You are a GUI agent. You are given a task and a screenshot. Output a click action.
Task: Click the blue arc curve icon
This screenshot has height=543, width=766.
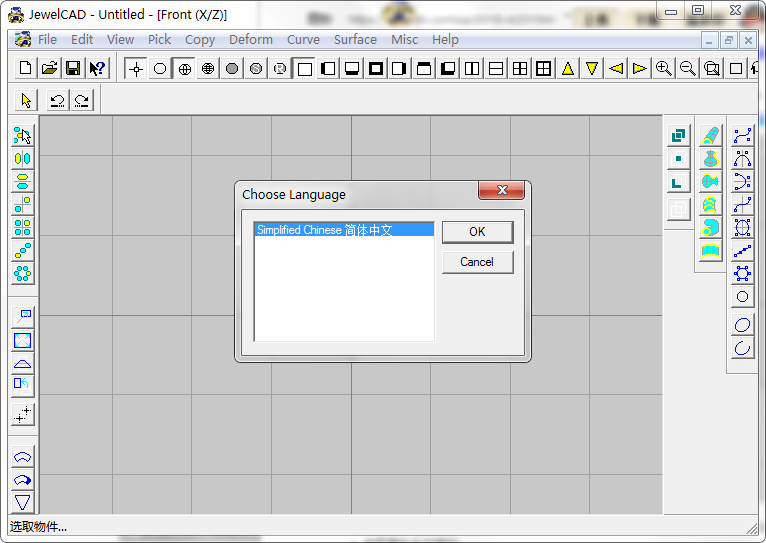pyautogui.click(x=742, y=348)
